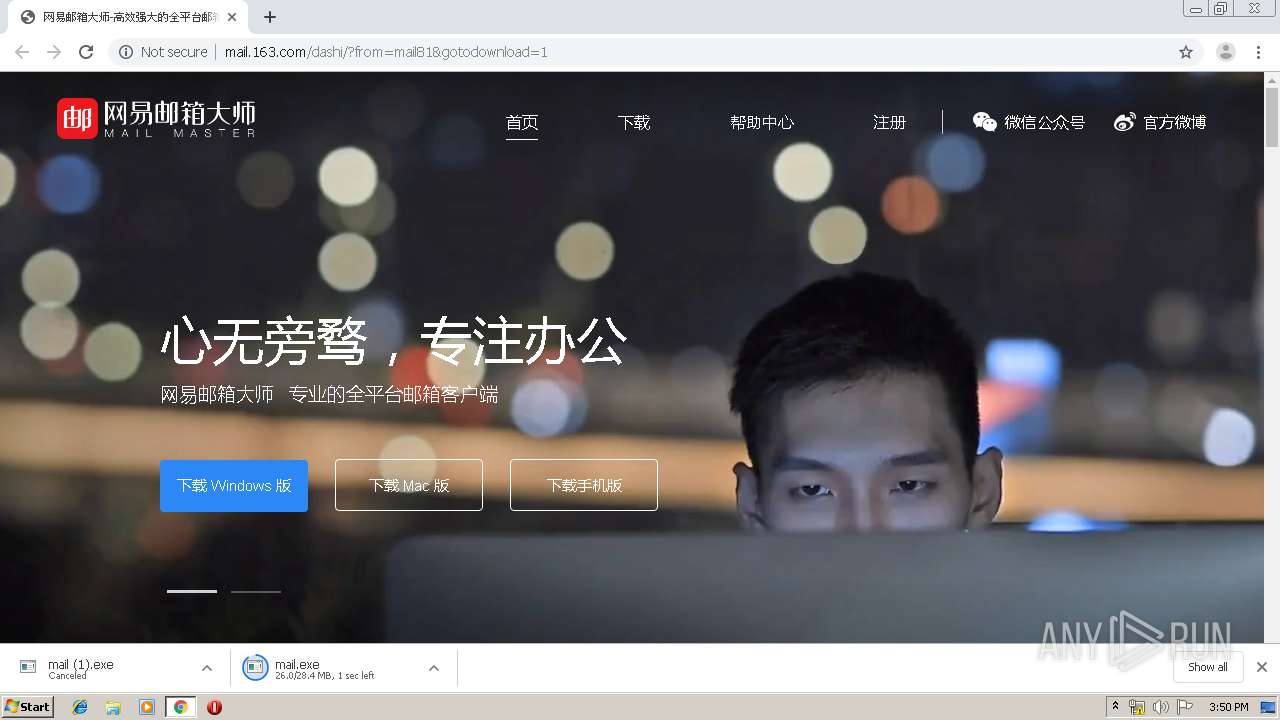Go forward in browser history
Viewport: 1280px width, 720px height.
click(x=54, y=52)
